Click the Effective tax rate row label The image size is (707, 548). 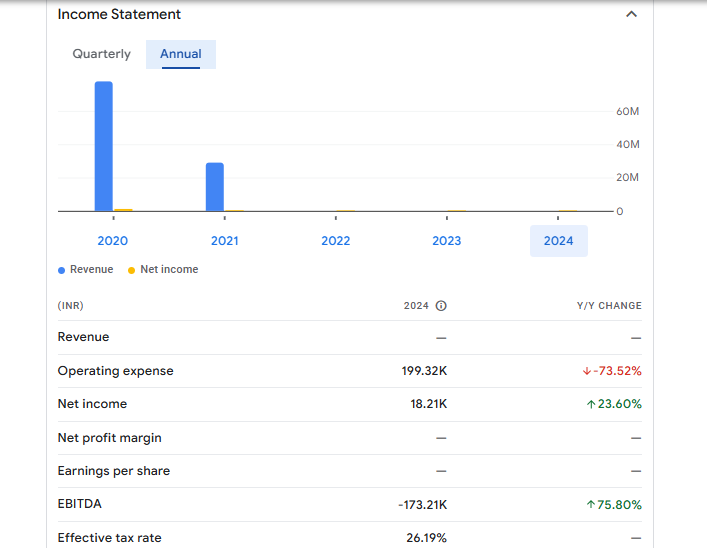[x=110, y=538]
